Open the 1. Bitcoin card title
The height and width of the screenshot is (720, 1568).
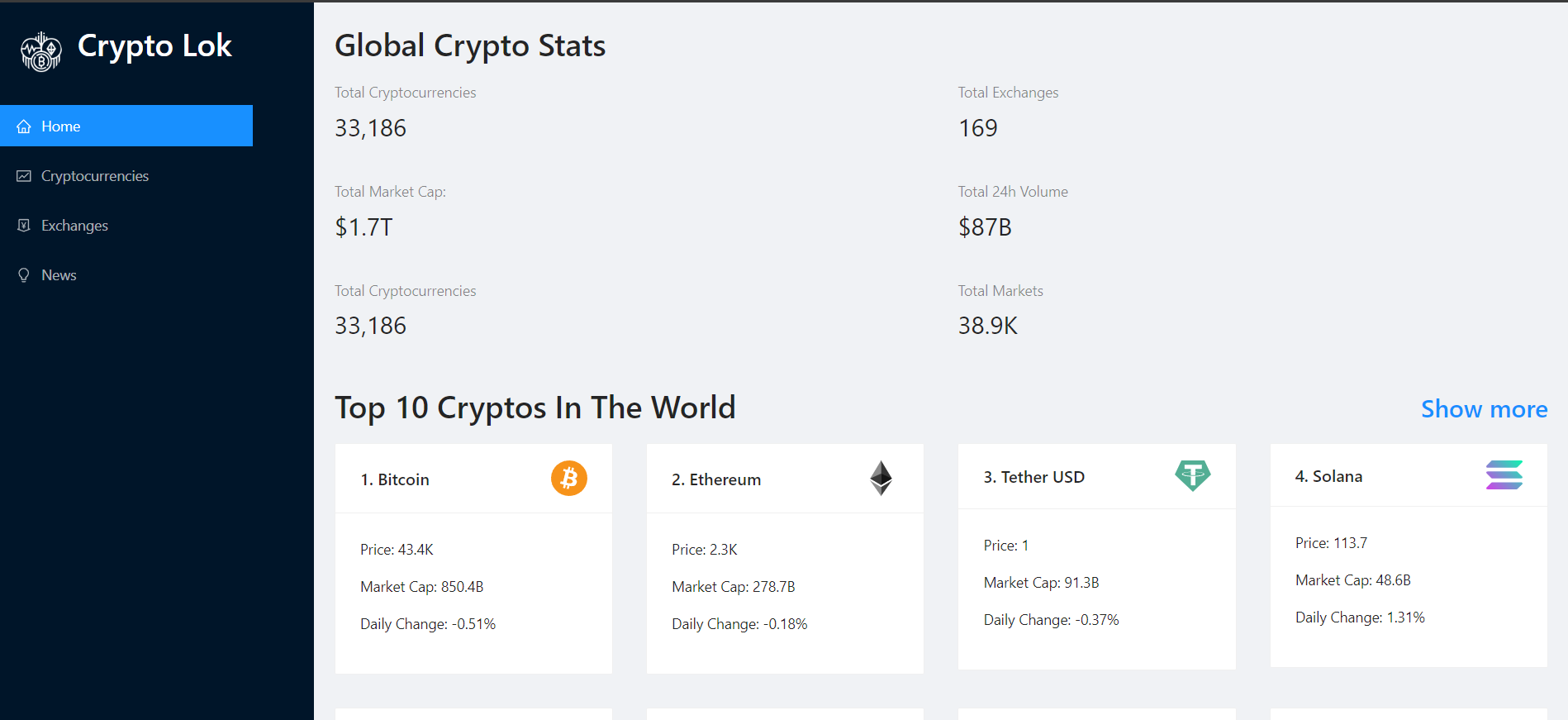tap(395, 479)
